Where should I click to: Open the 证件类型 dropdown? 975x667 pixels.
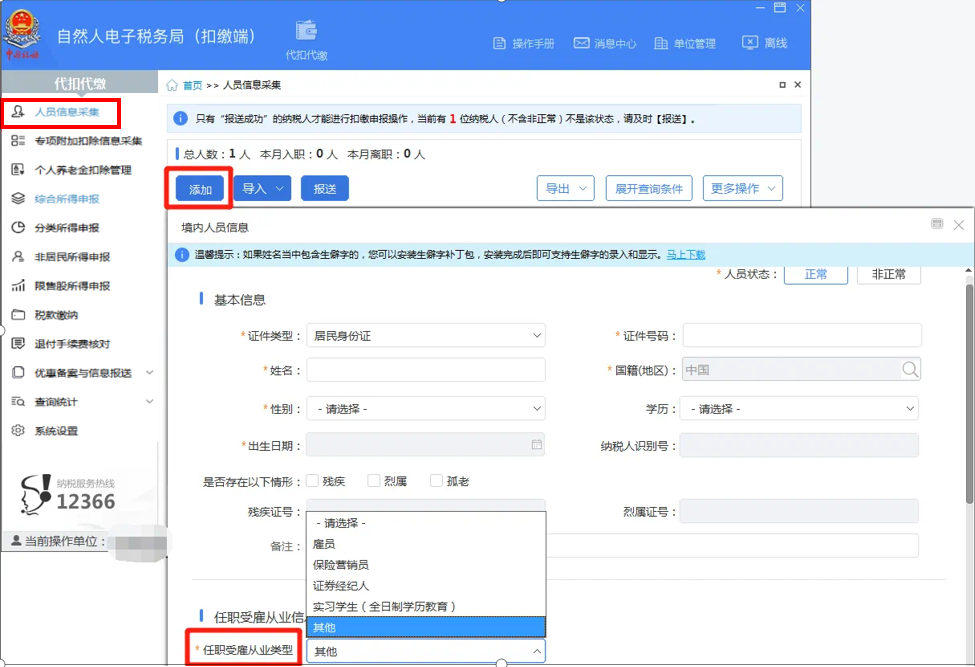pos(426,335)
